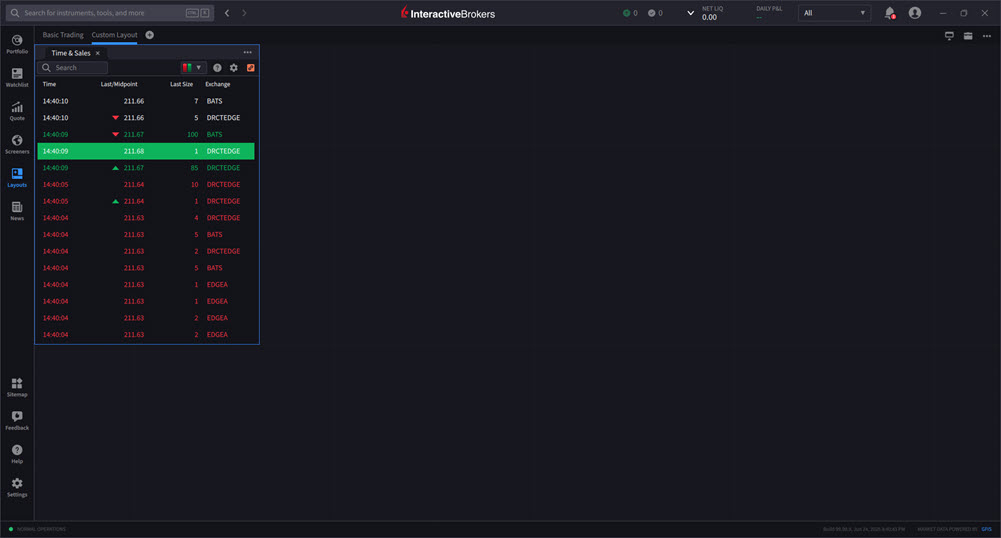1001x538 pixels.
Task: Click the notifications bell icon
Action: click(x=889, y=13)
